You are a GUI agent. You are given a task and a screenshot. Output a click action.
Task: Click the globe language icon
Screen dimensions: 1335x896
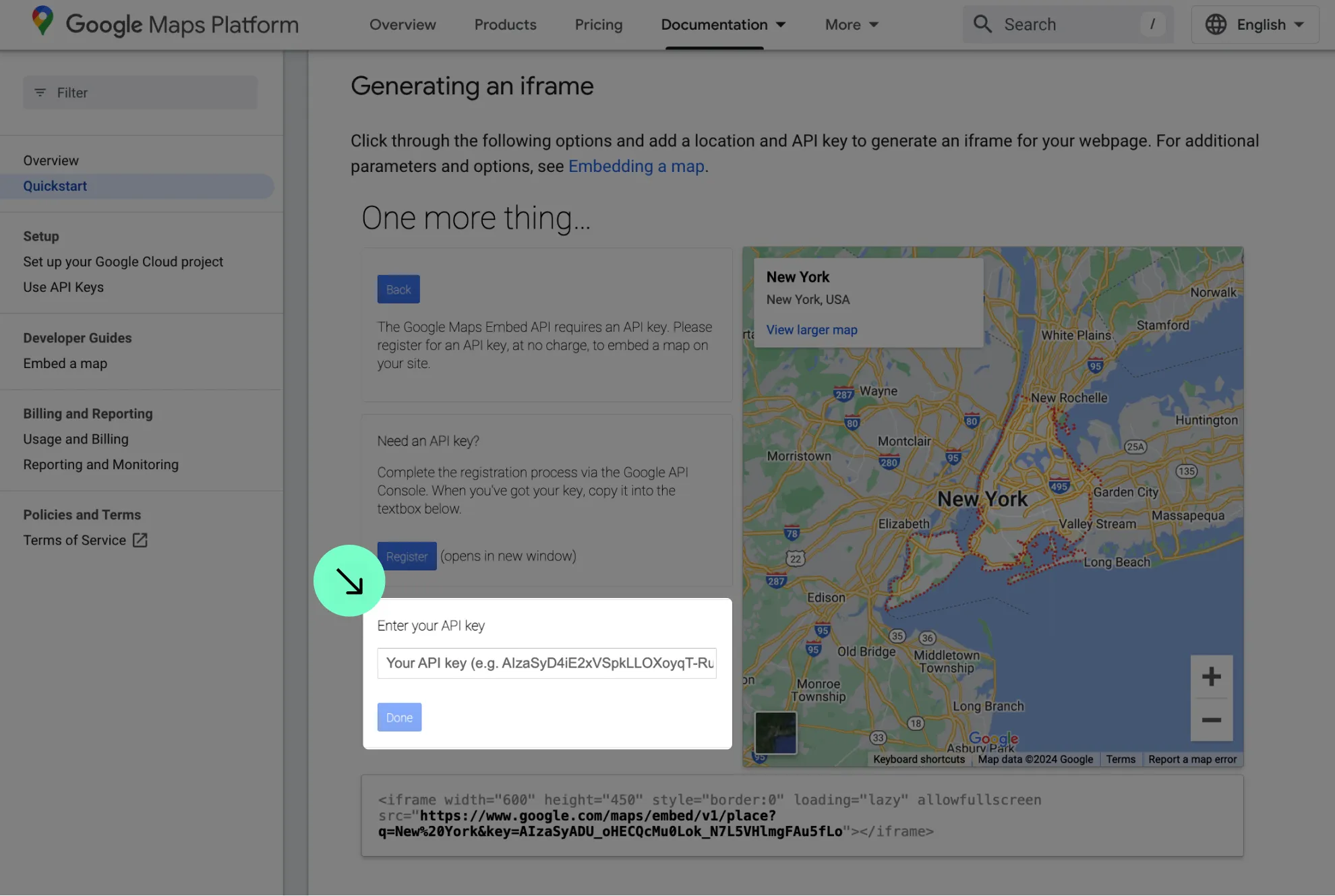coord(1216,24)
